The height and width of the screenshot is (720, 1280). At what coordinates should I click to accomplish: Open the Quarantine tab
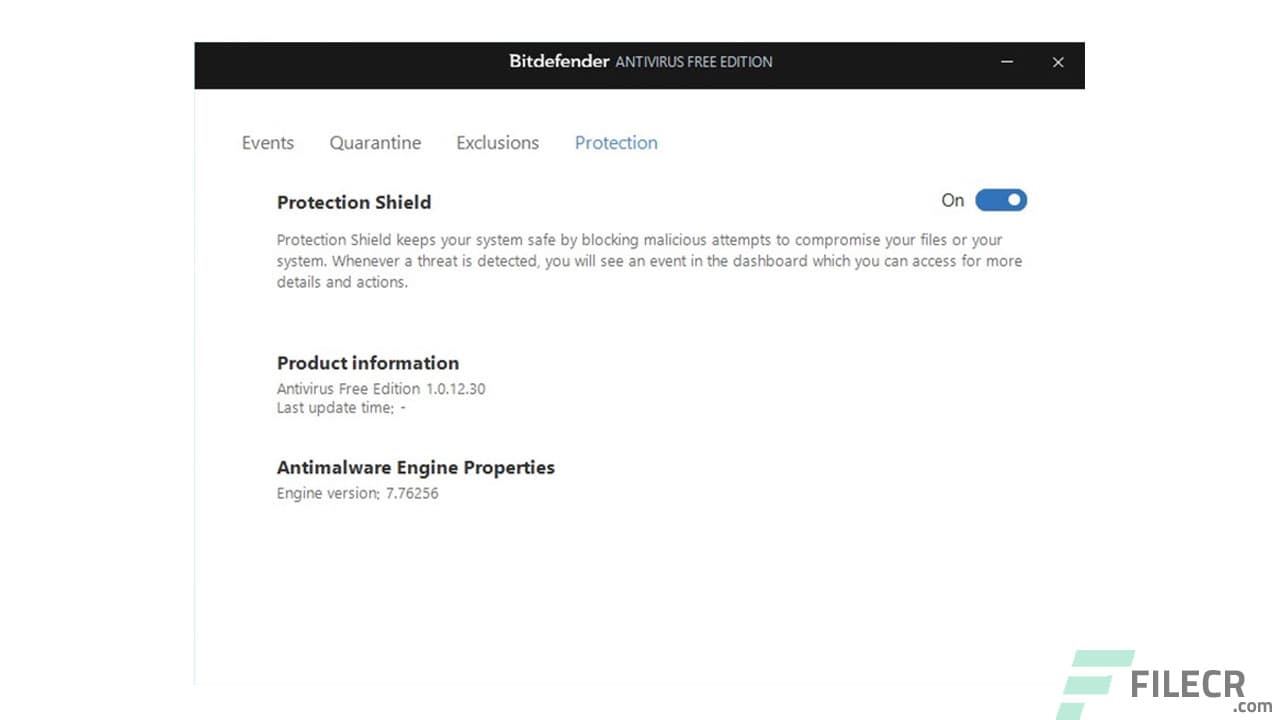[375, 143]
